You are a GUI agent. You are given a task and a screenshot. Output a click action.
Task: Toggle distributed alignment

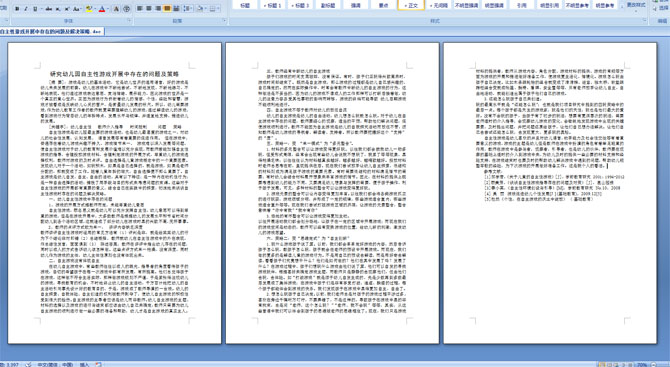pyautogui.click(x=176, y=9)
